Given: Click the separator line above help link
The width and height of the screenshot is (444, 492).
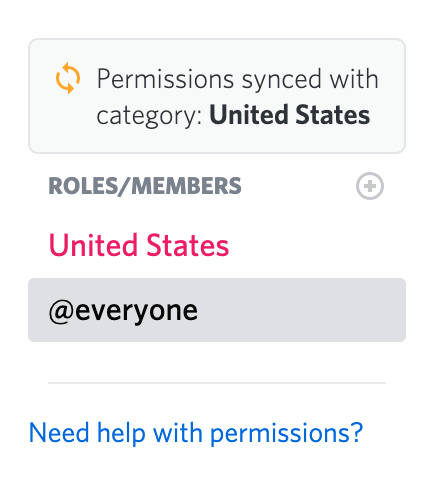Looking at the screenshot, I should (217, 383).
